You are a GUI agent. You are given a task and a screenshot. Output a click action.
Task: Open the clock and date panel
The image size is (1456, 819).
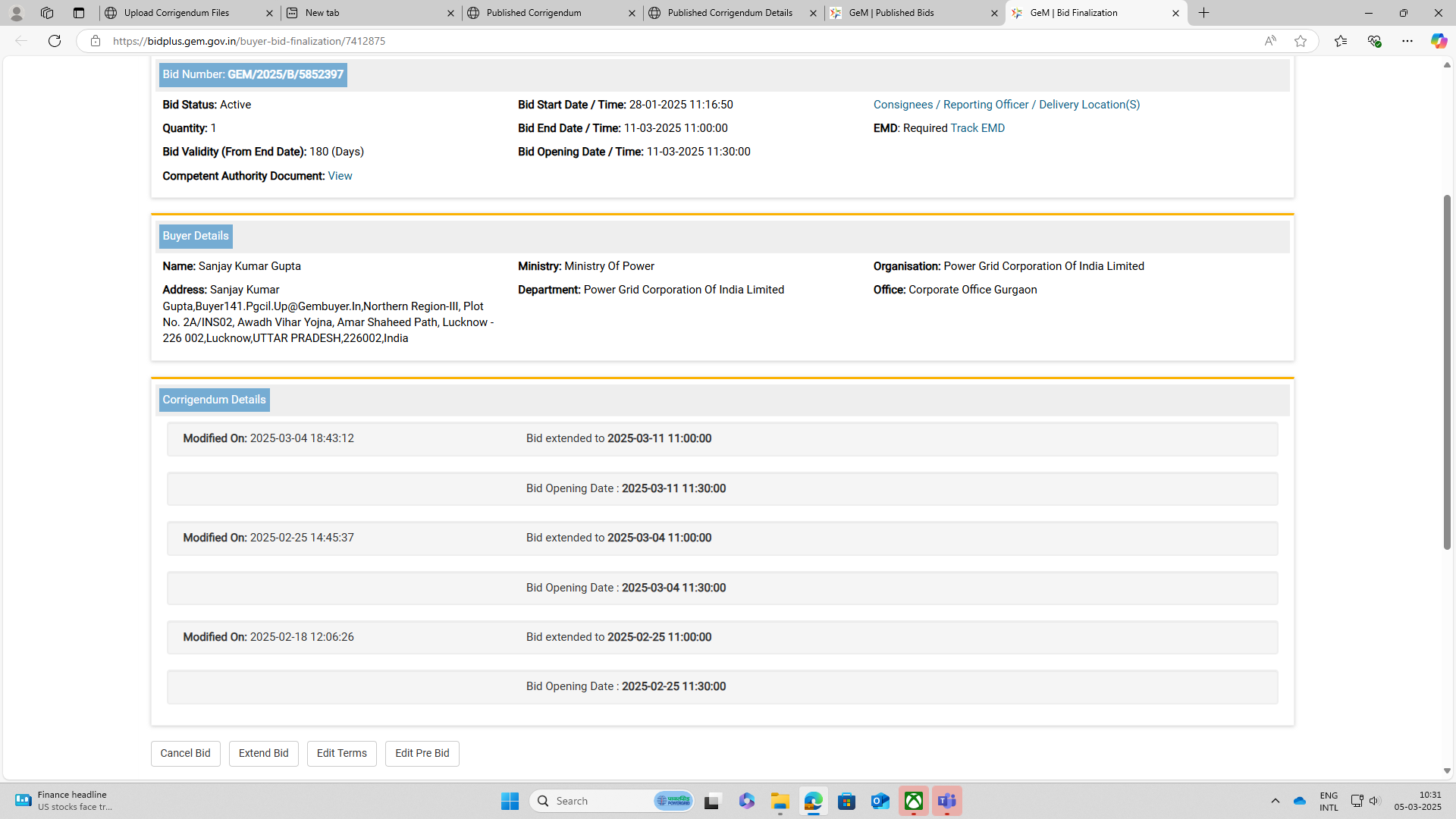coord(1417,801)
